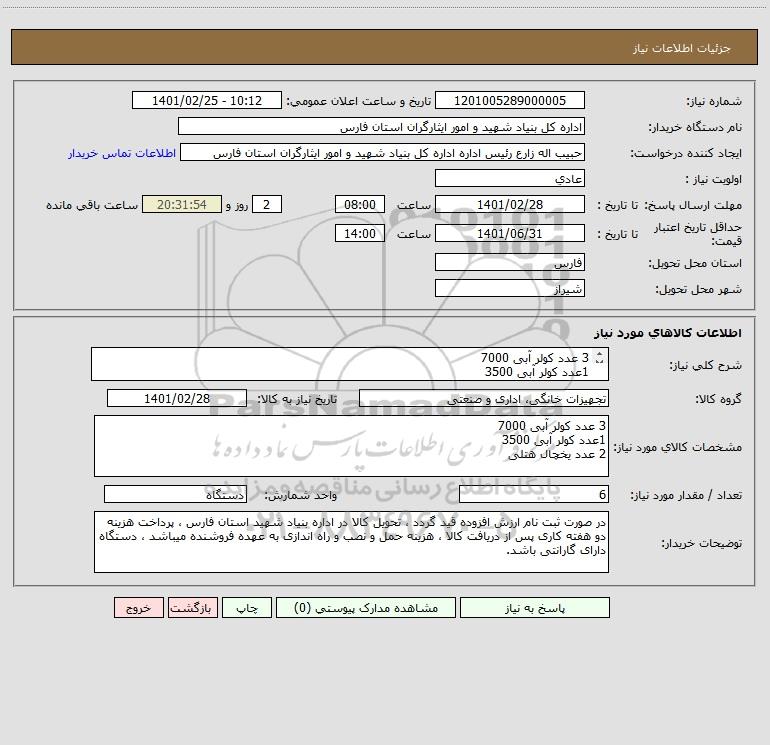The image size is (770, 745).
Task: Click the استان محل تحویل field فارس
Action: tap(510, 262)
